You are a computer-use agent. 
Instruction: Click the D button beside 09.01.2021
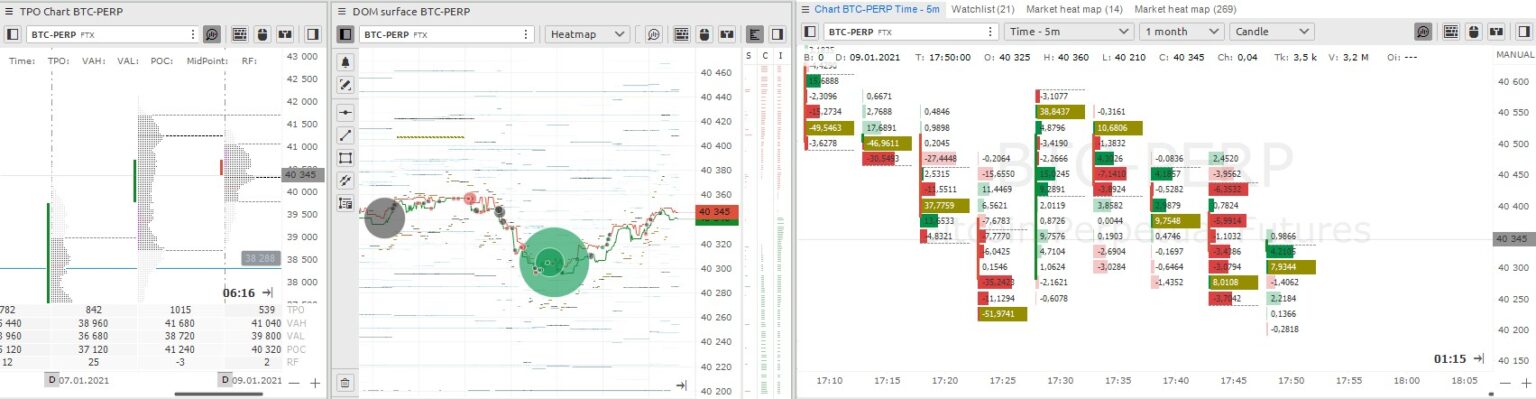tap(224, 381)
